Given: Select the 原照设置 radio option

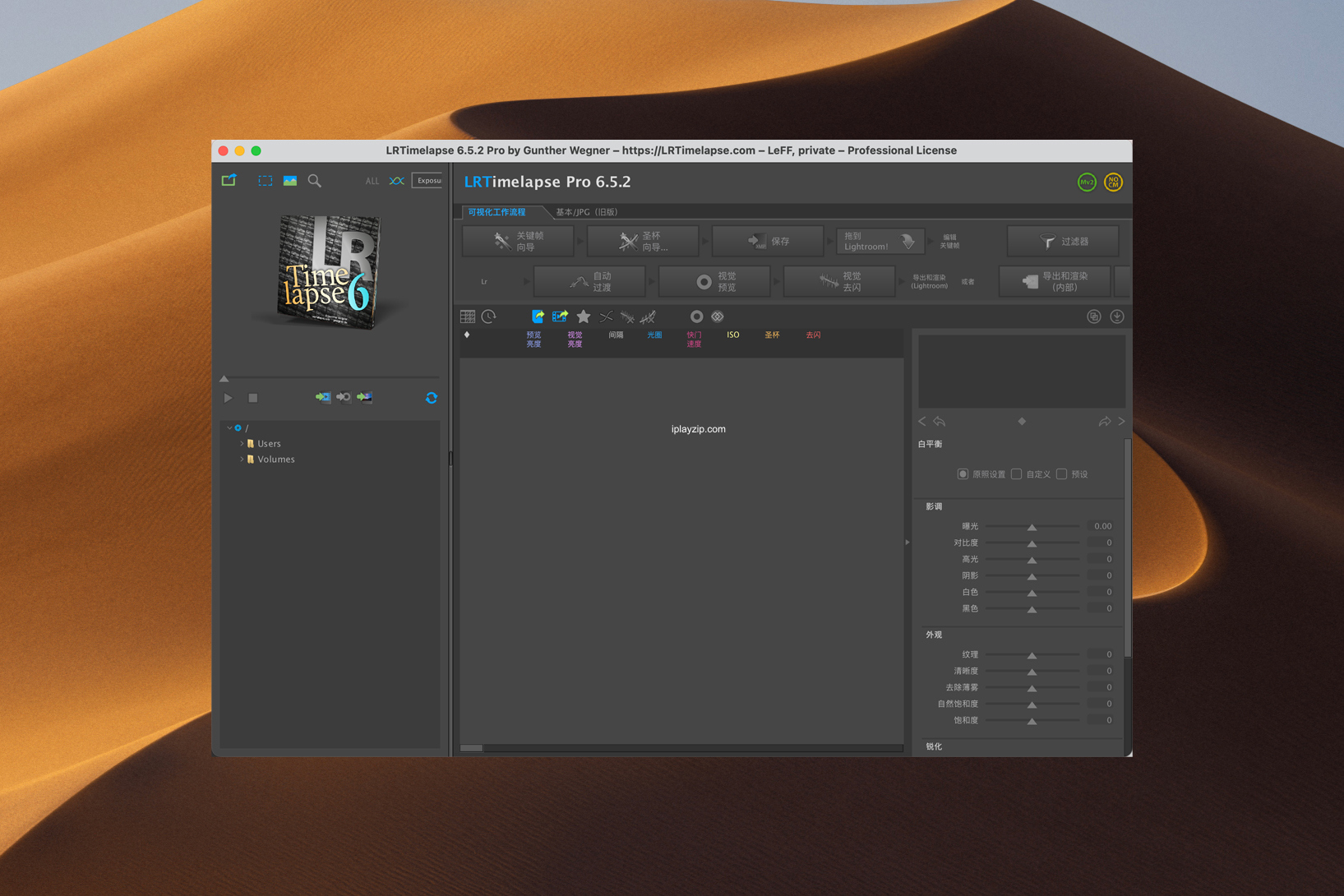Looking at the screenshot, I should 963,473.
